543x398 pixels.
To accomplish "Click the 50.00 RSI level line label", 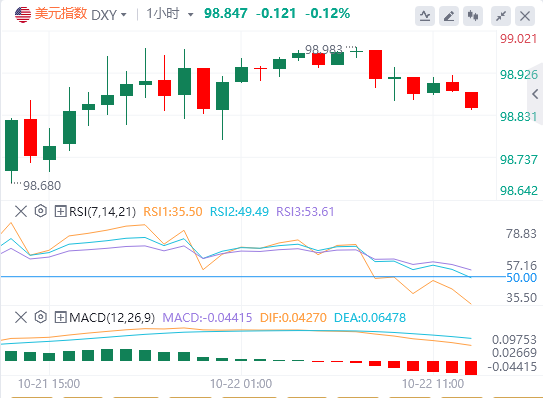I will tap(521, 277).
